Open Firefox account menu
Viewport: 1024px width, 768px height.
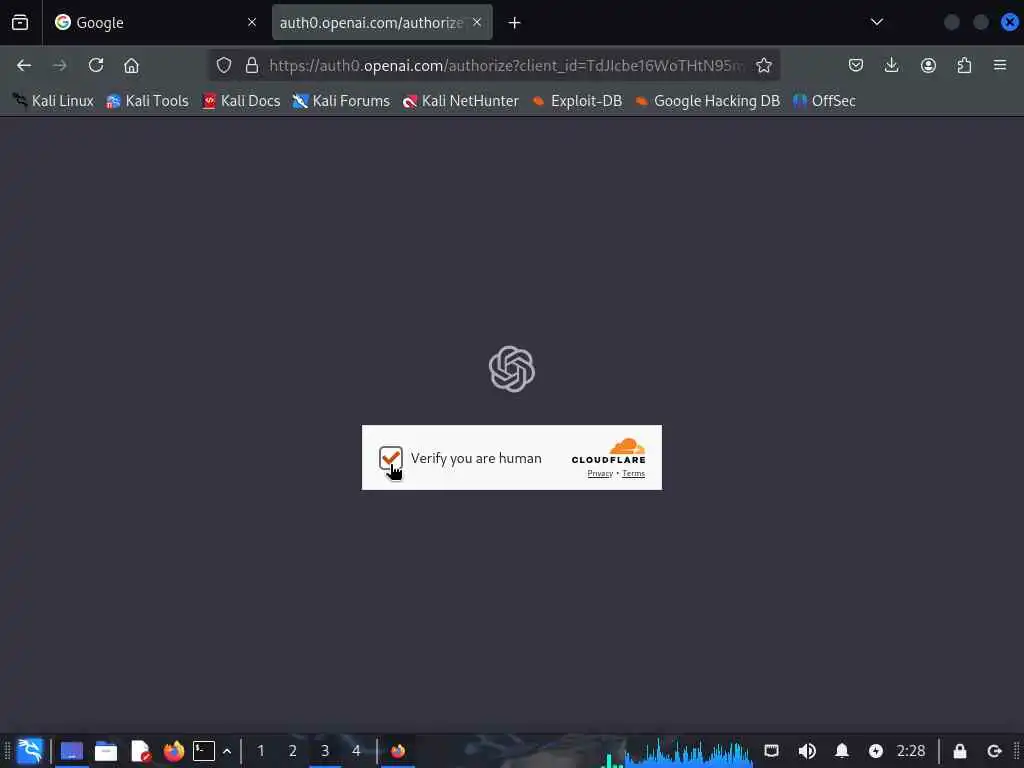(x=928, y=65)
